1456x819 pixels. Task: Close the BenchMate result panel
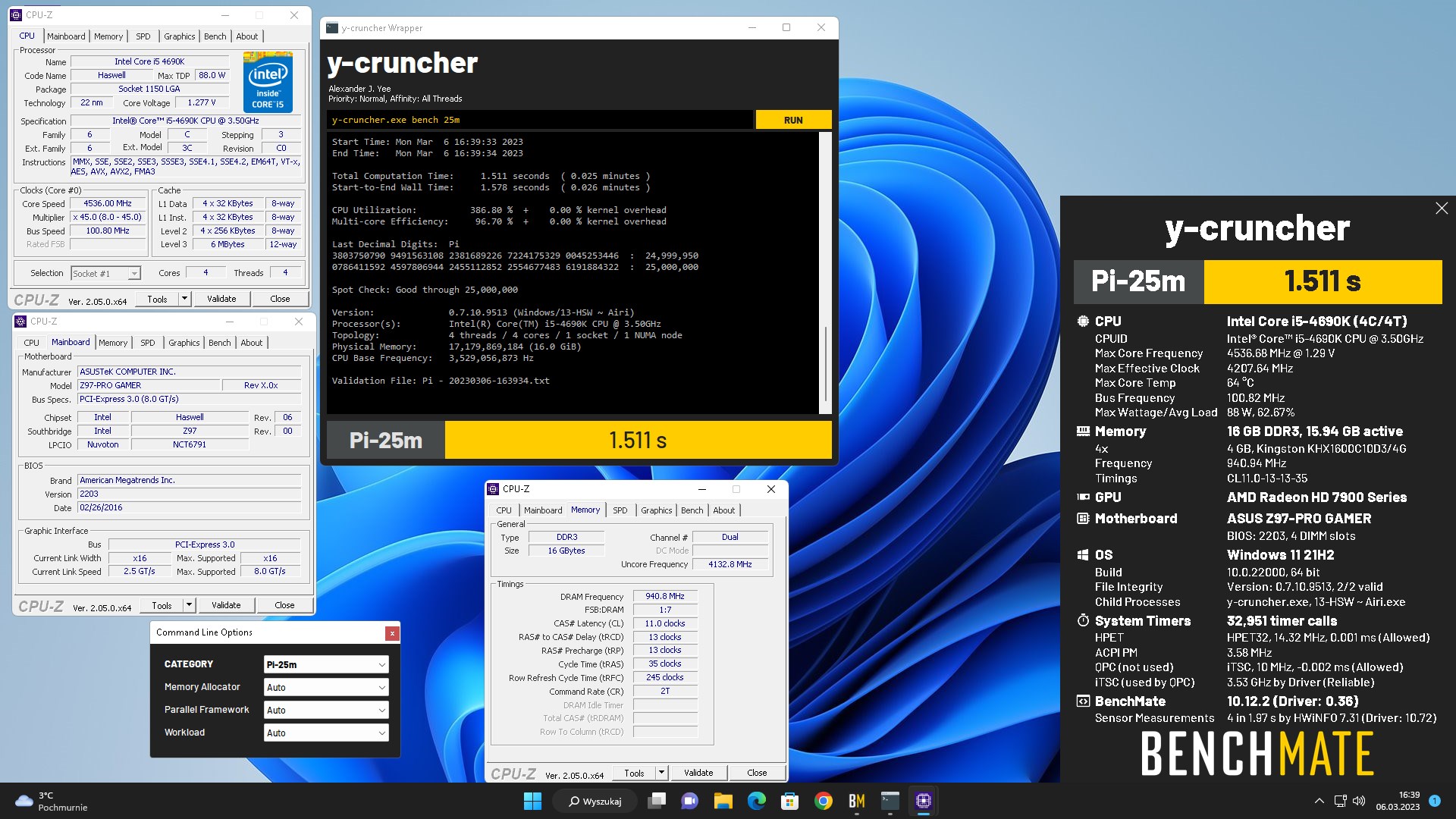tap(1441, 208)
